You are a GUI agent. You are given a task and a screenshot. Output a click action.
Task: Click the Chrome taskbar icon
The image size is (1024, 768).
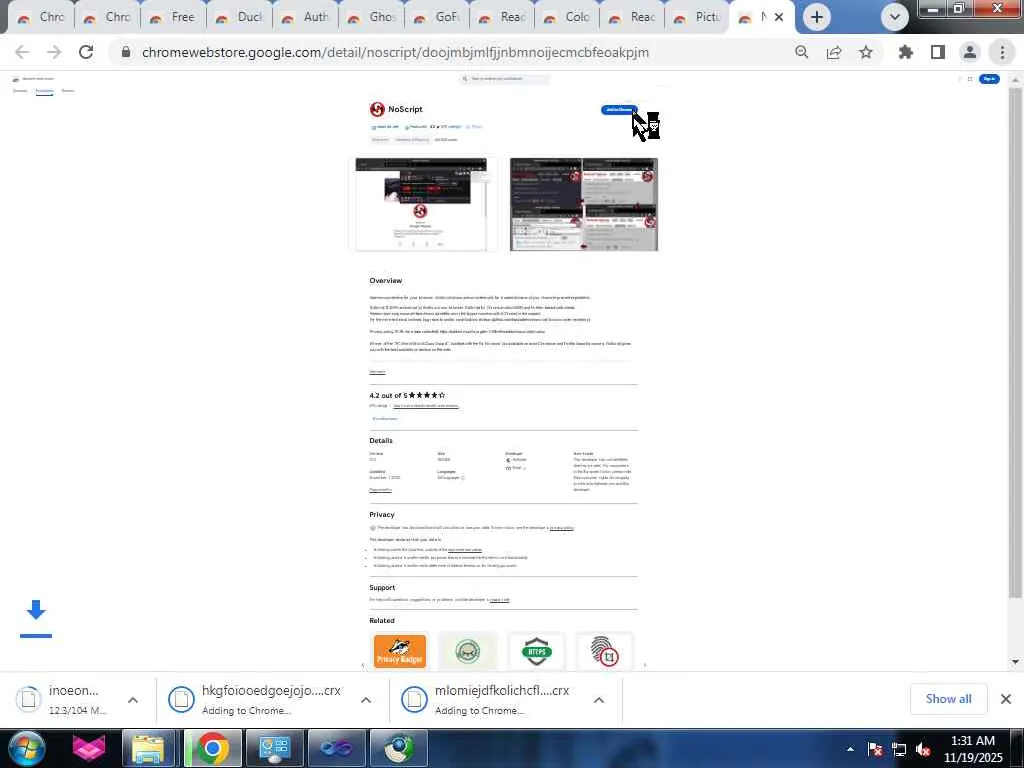pos(212,748)
